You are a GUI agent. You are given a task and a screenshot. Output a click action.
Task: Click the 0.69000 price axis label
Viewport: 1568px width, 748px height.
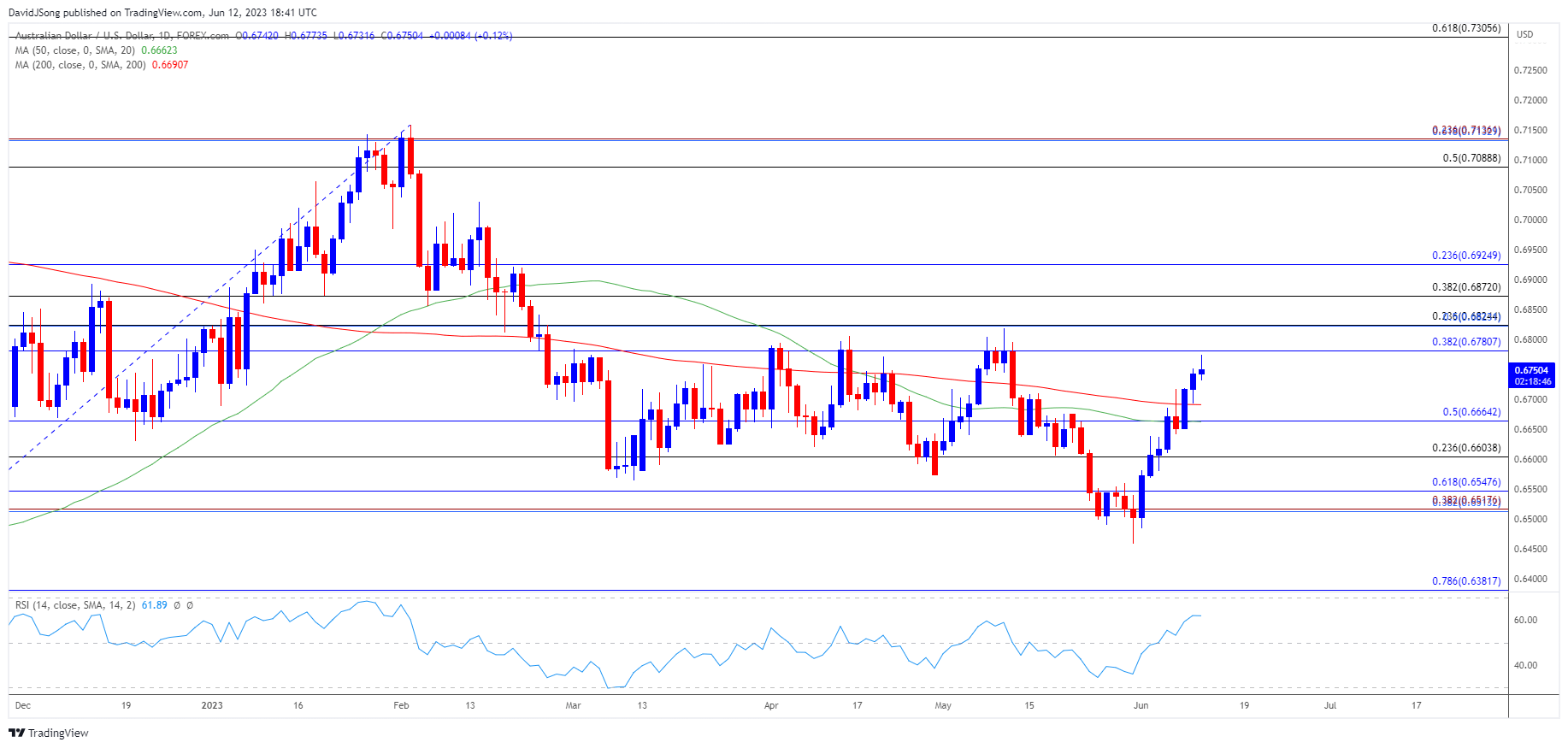1530,280
